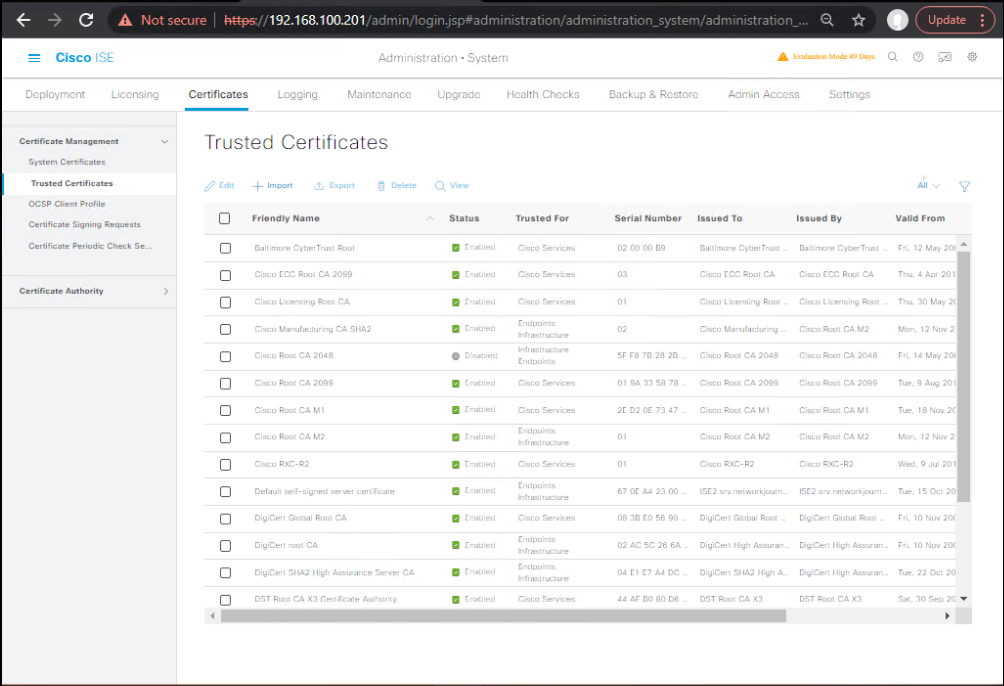This screenshot has height=686, width=1004.
Task: Open the ISE settings gear icon
Action: tap(972, 57)
